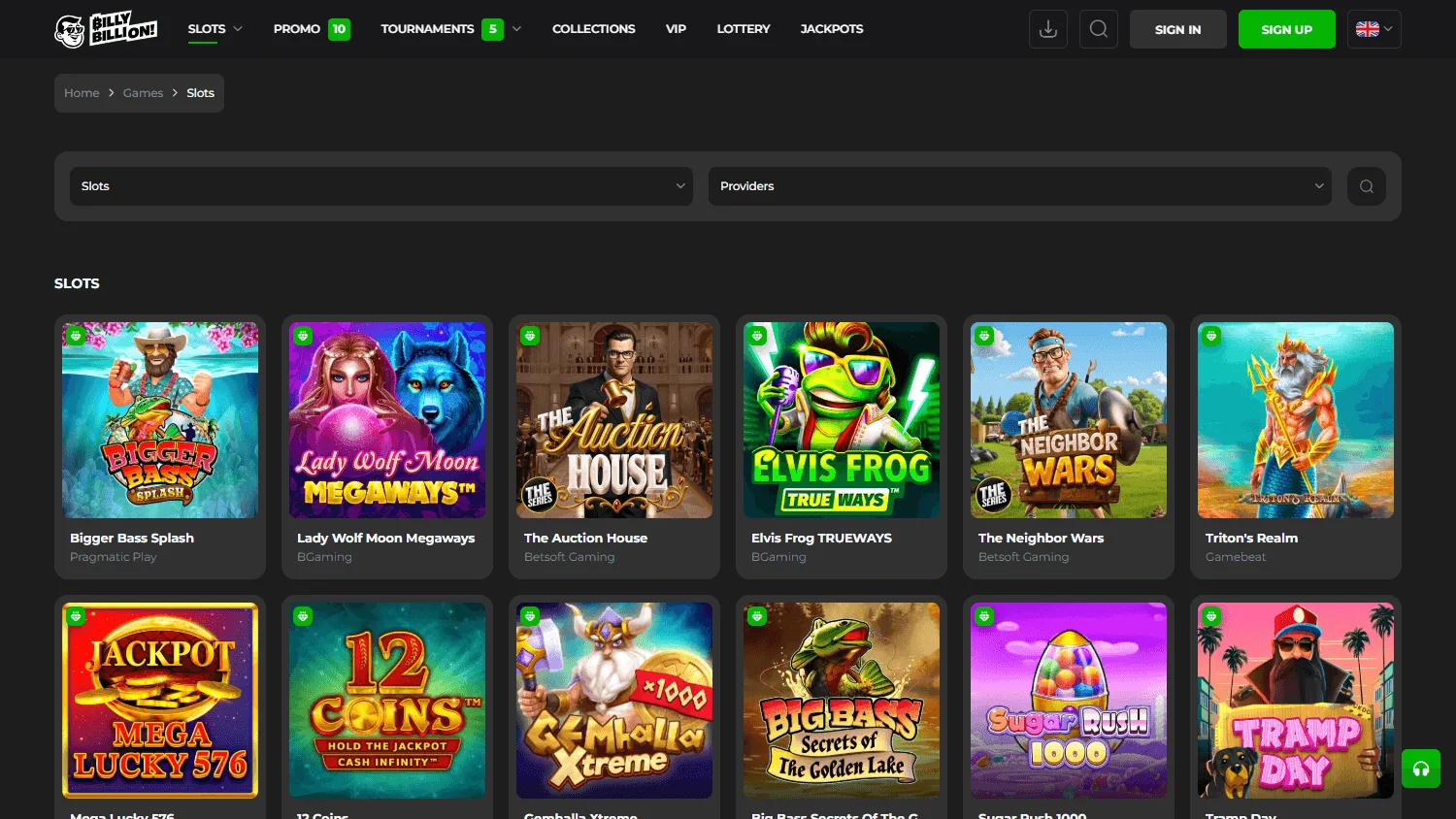
Task: Click the UK flag language icon
Action: (1368, 29)
